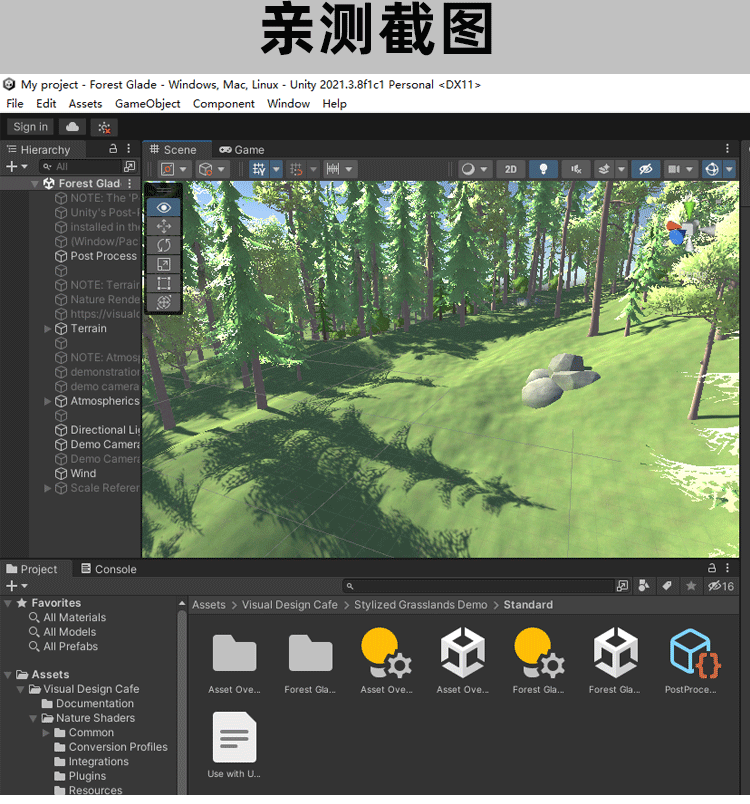Toggle scene visibility hidden-objects eye
750x804 pixels.
(x=645, y=169)
